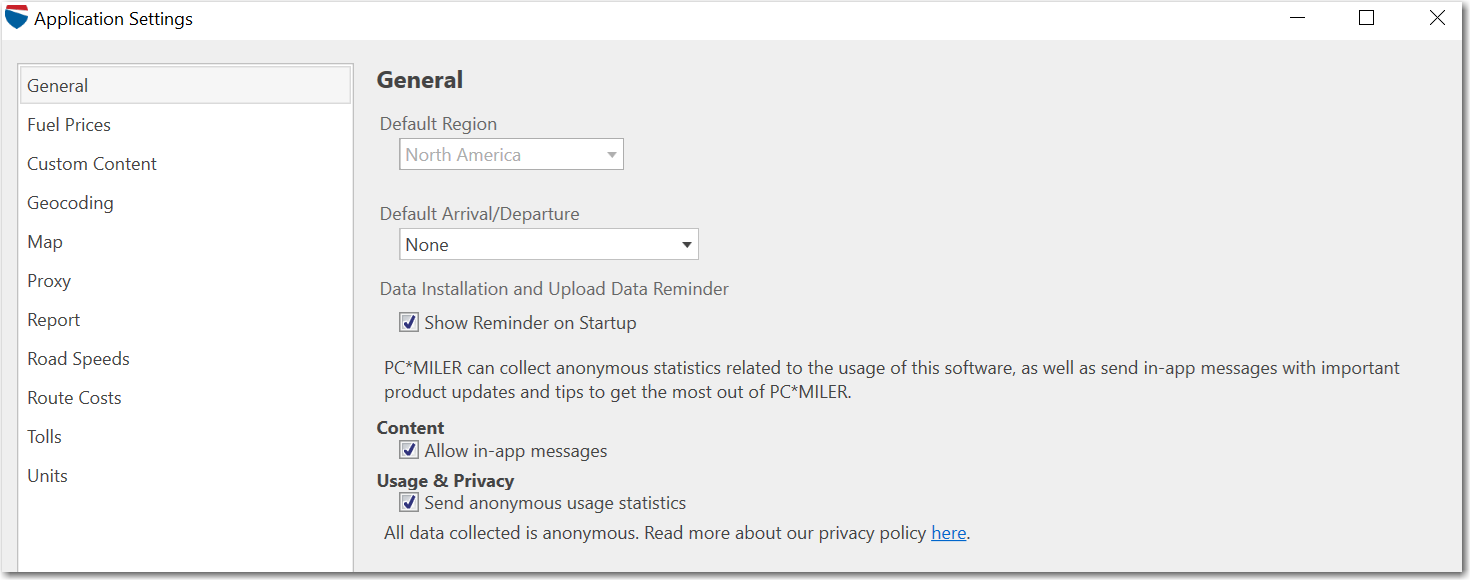Select Route Costs category
The image size is (1470, 580).
click(74, 398)
